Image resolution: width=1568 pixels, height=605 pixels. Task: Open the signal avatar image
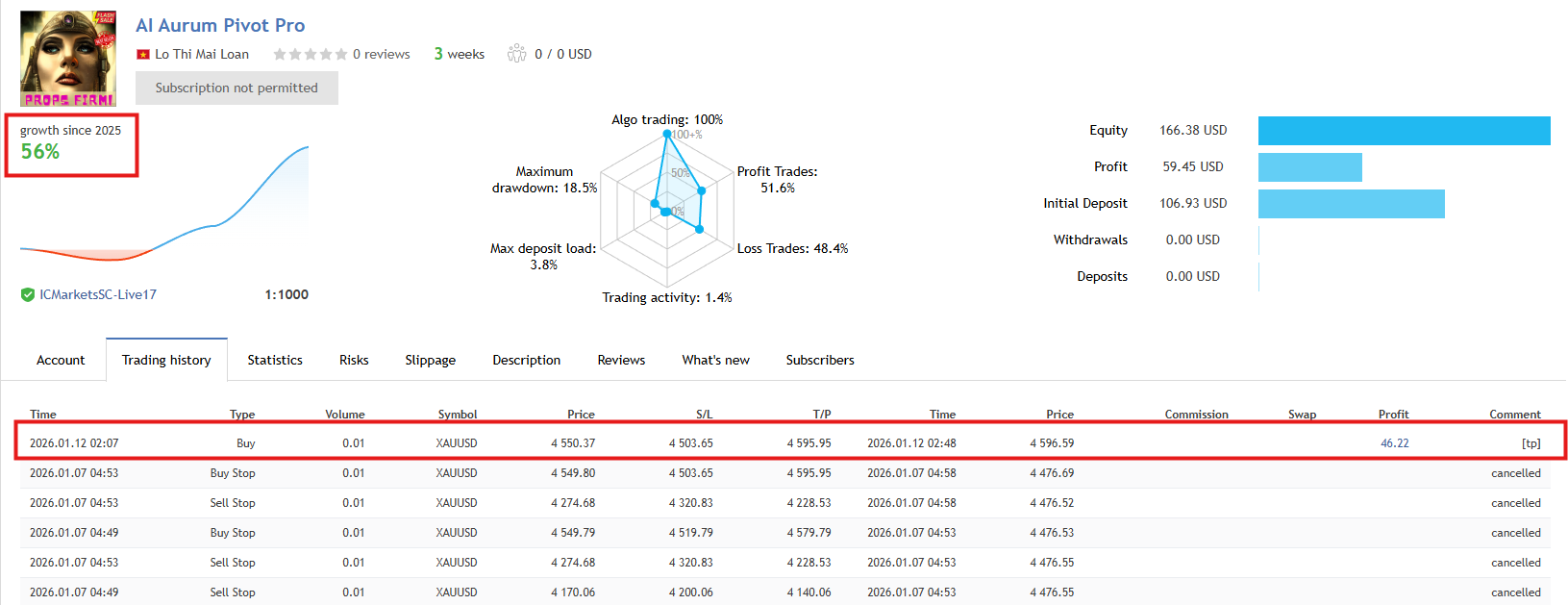point(68,59)
